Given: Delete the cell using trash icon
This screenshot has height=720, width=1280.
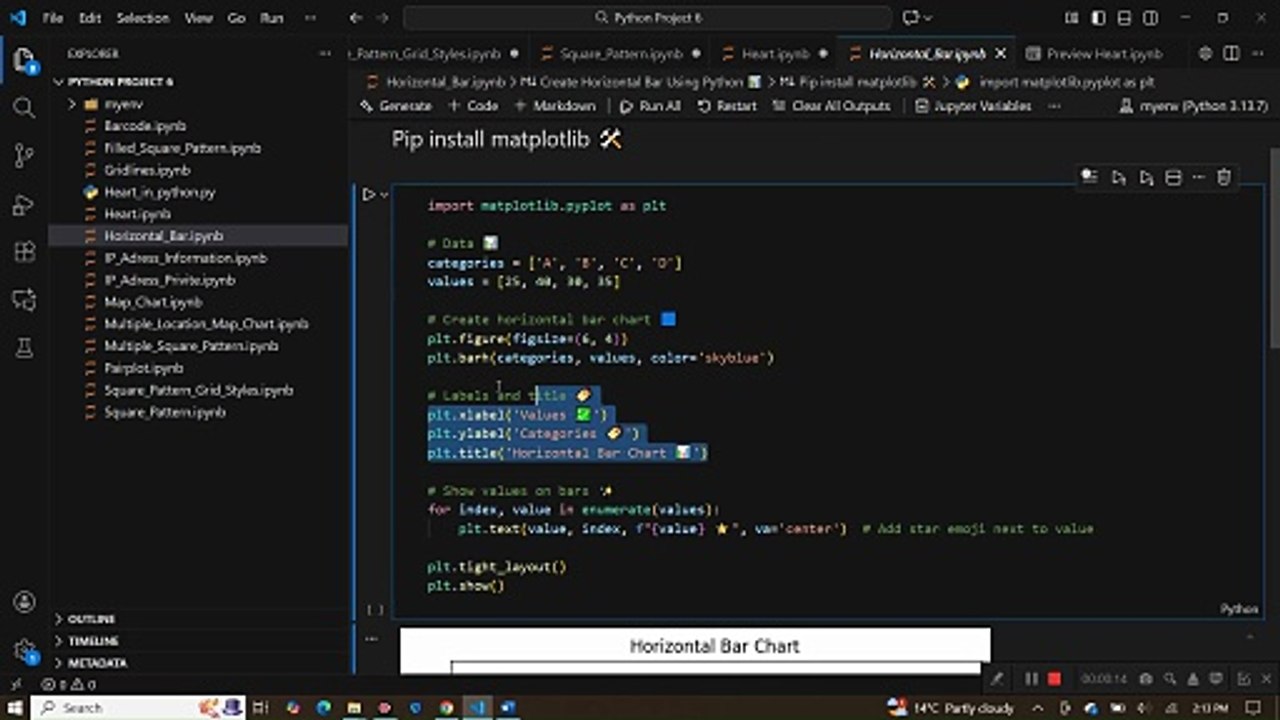Looking at the screenshot, I should point(1223,177).
